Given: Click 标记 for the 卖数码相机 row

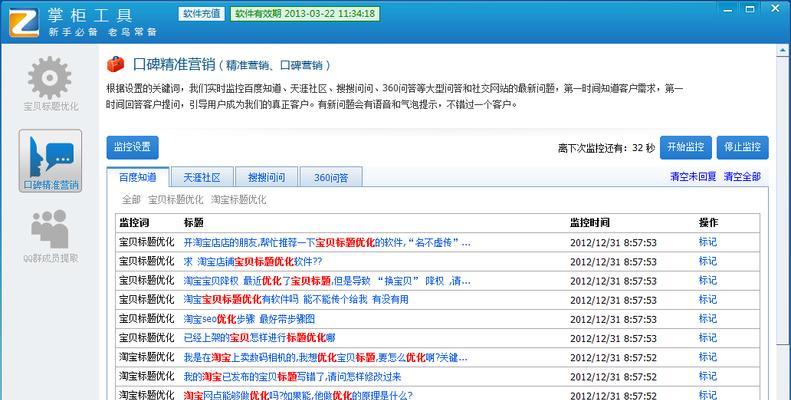Looking at the screenshot, I should (x=708, y=357).
